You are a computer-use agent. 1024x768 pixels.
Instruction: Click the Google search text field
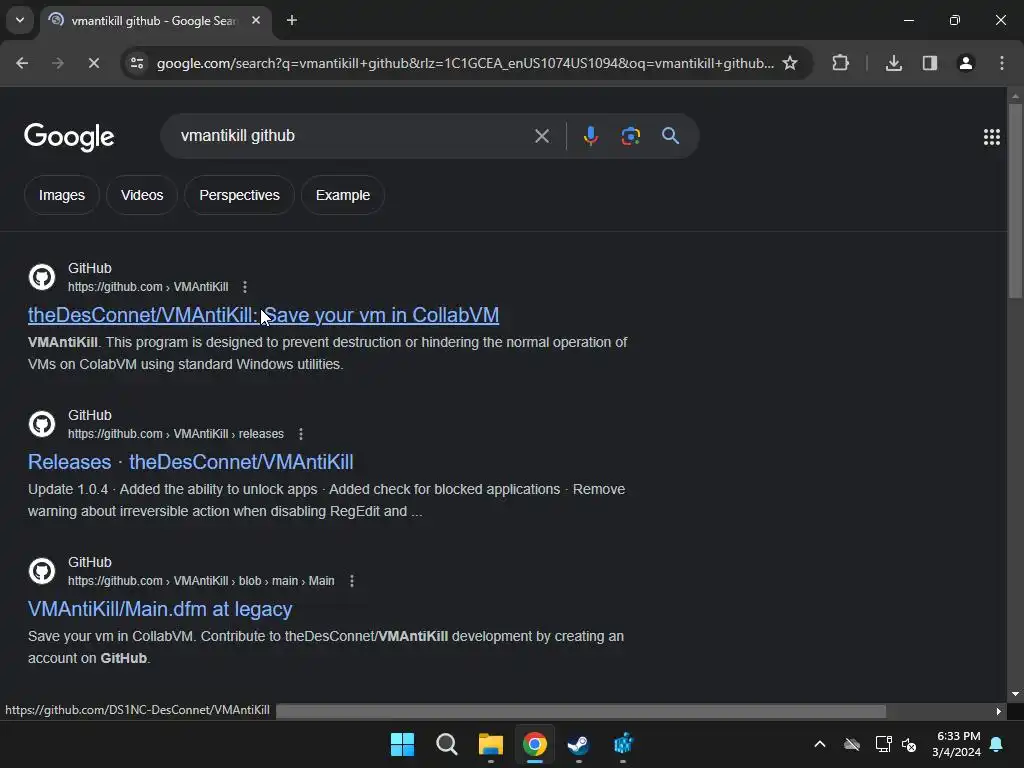coord(351,136)
